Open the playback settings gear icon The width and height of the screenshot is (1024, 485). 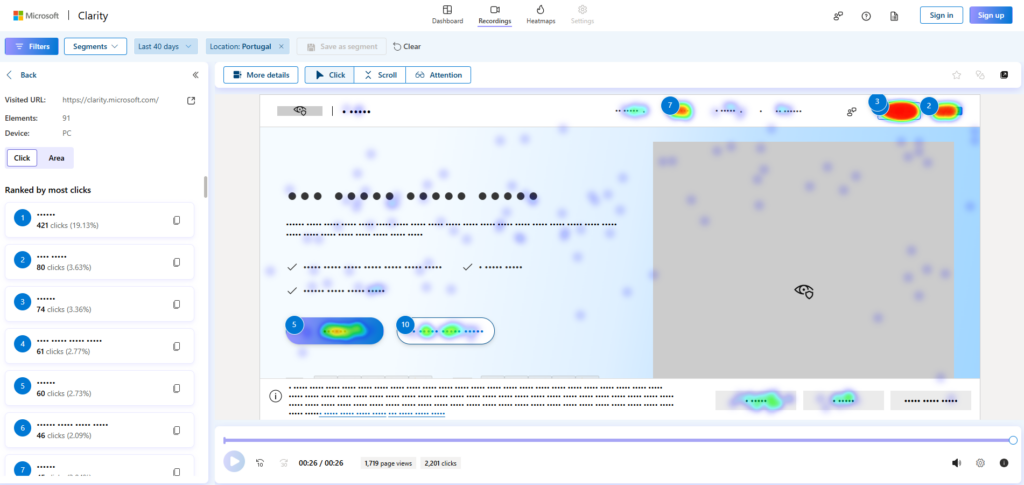[980, 463]
